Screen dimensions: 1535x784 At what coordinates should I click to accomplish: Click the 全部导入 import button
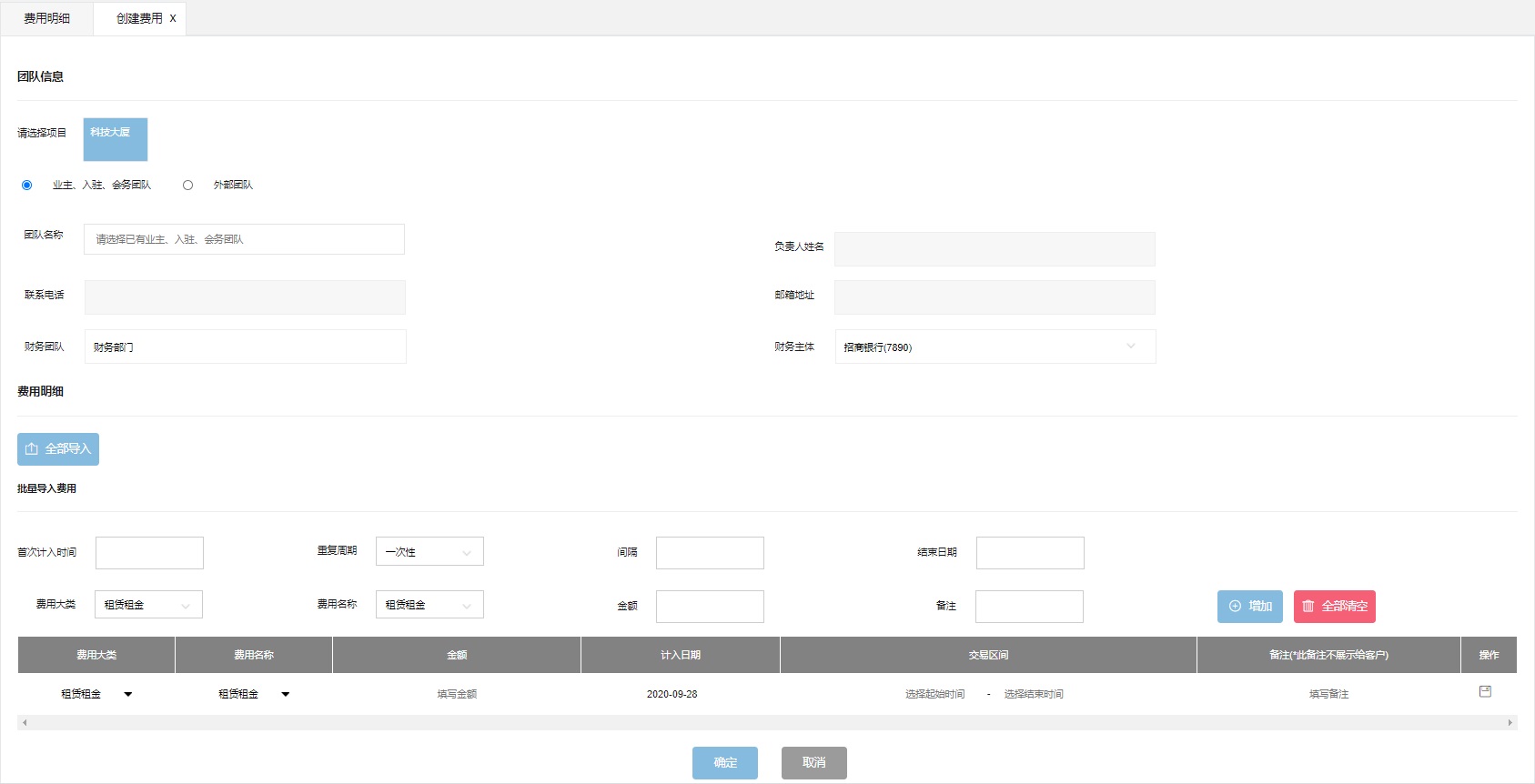58,449
